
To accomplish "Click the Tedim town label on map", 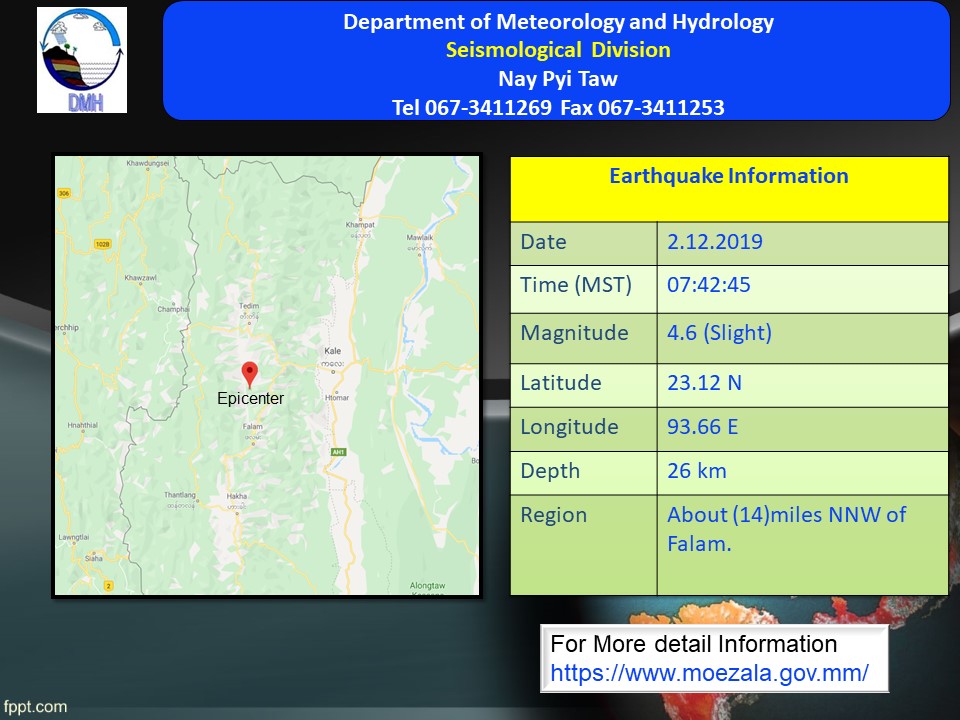I will [249, 307].
